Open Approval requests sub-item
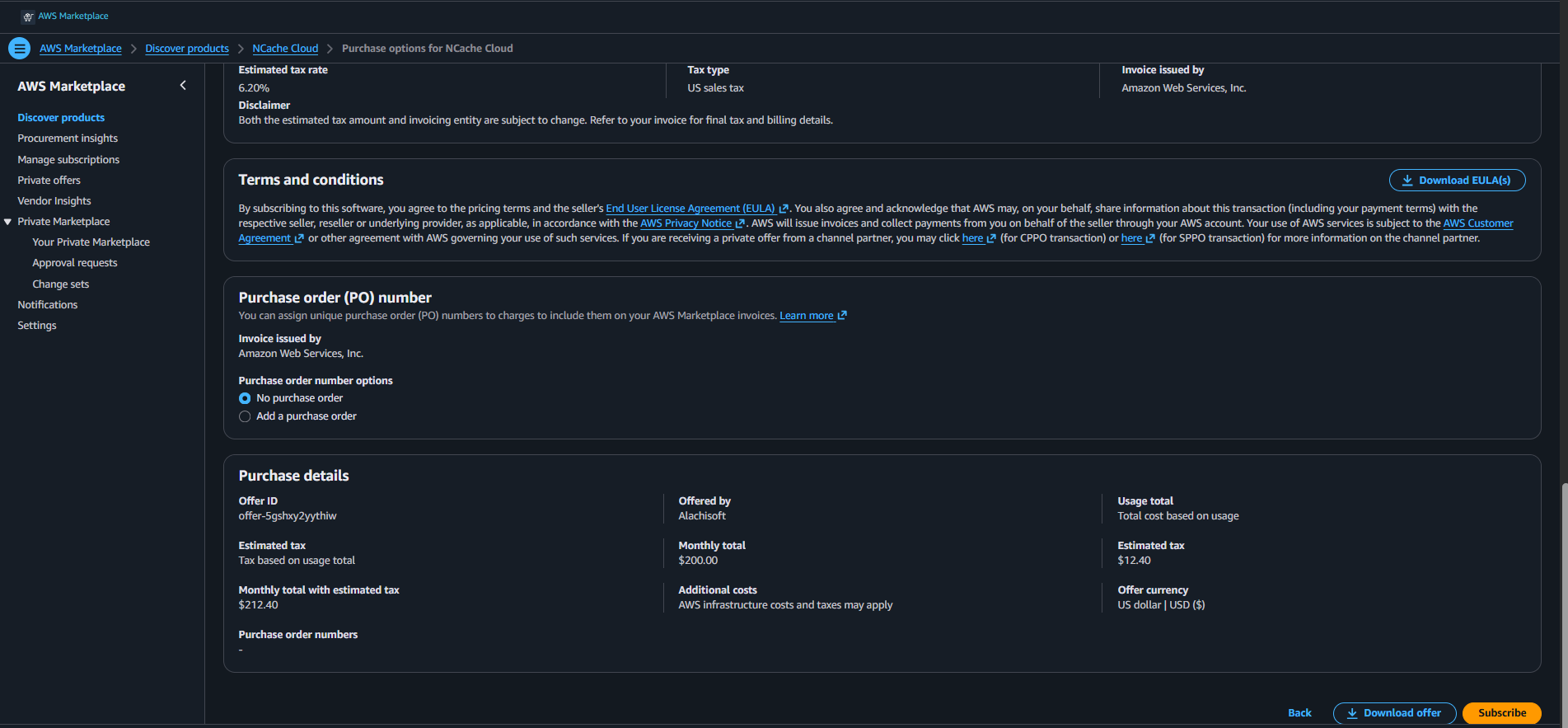The width and height of the screenshot is (1568, 728). click(x=75, y=263)
